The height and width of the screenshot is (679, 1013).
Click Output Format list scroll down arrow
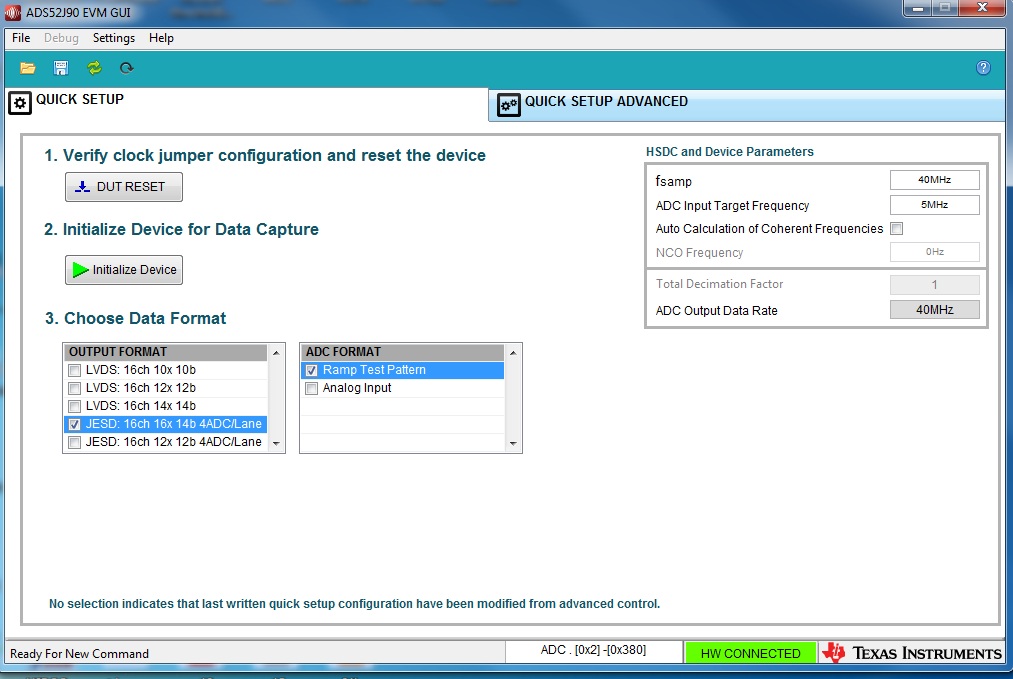276,443
